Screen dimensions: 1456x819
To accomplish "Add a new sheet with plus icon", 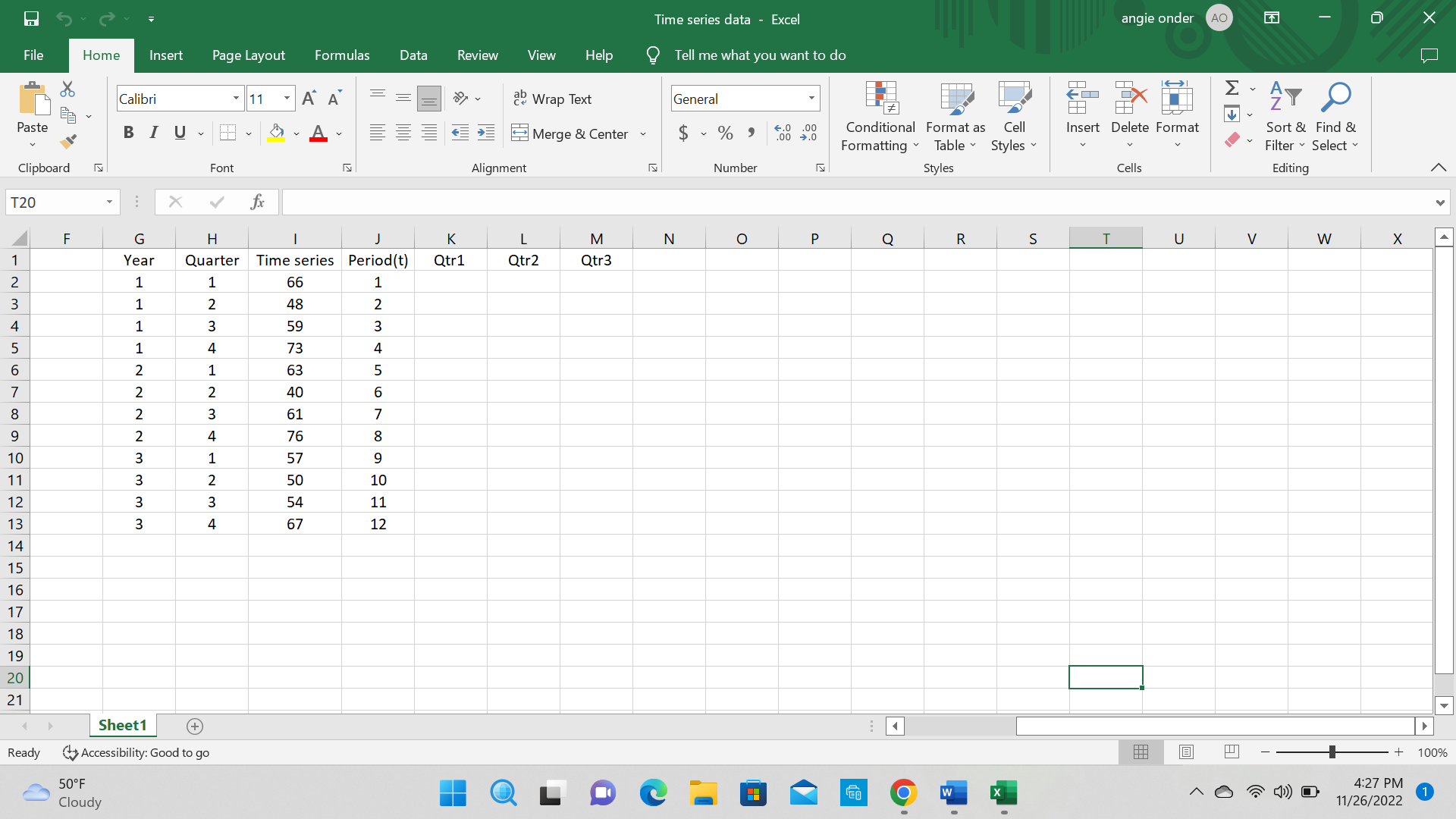I will [x=195, y=726].
